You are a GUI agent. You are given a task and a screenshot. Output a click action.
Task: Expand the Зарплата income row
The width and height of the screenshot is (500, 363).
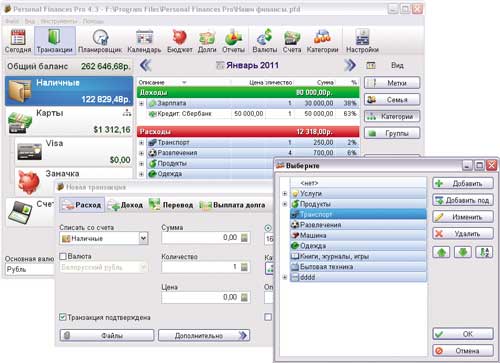141,104
